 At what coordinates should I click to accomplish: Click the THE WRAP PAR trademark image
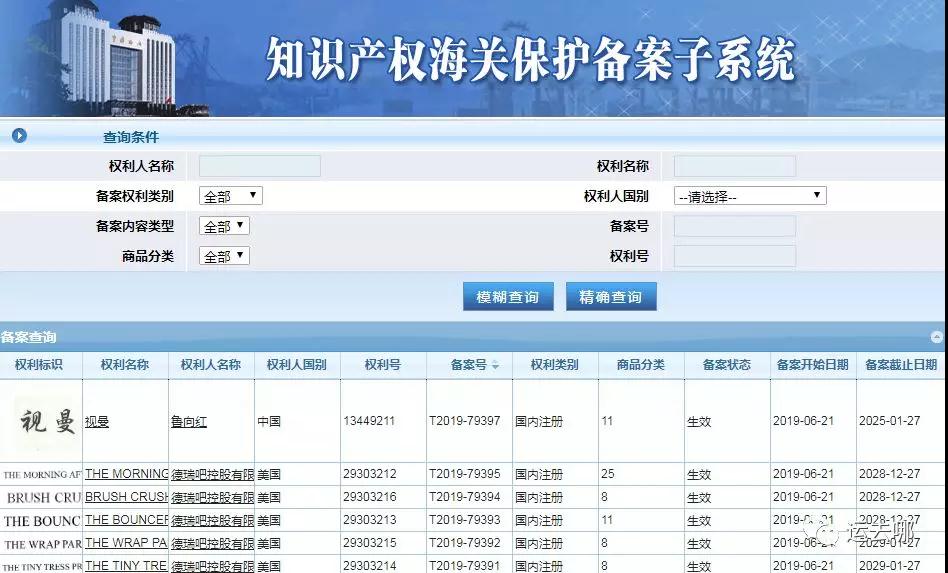tap(42, 544)
